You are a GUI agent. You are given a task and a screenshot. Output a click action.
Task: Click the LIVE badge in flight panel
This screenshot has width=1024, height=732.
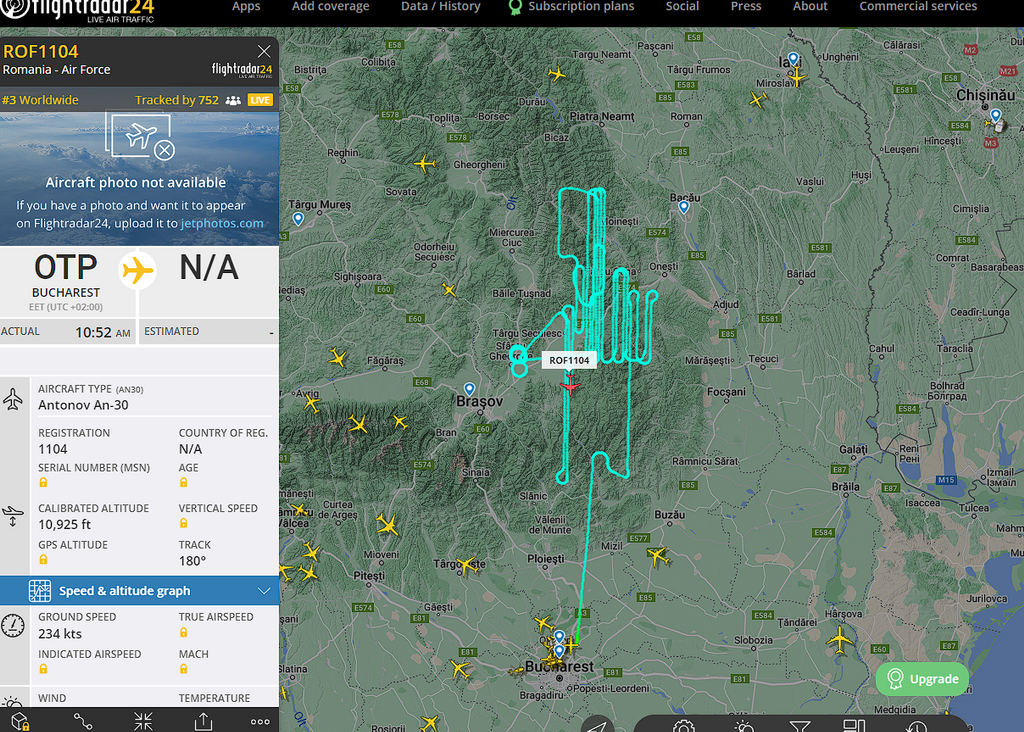tap(260, 100)
